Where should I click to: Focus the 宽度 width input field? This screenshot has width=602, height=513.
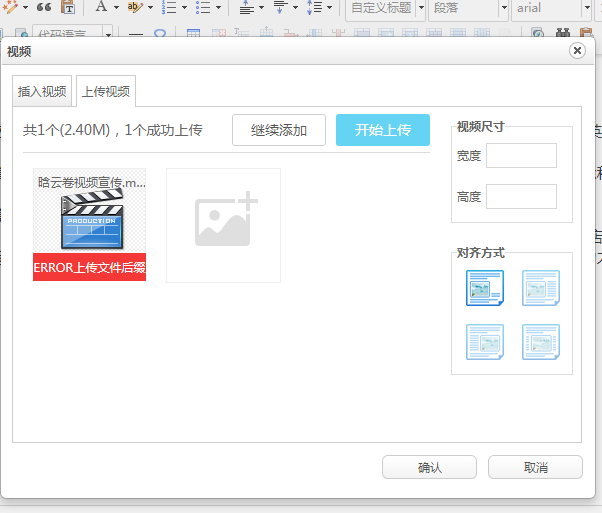pos(521,156)
